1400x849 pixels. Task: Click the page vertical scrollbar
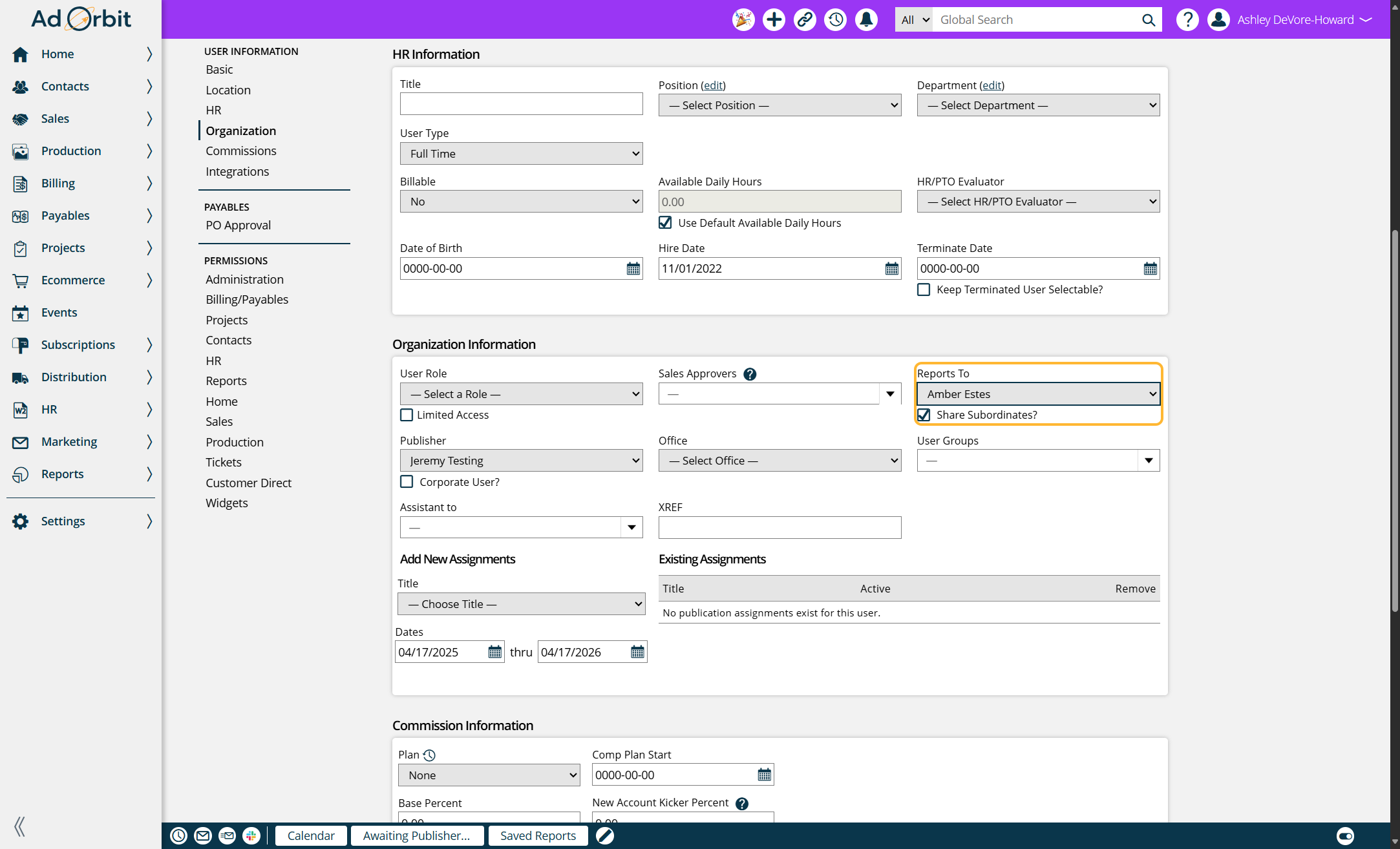[x=1395, y=420]
